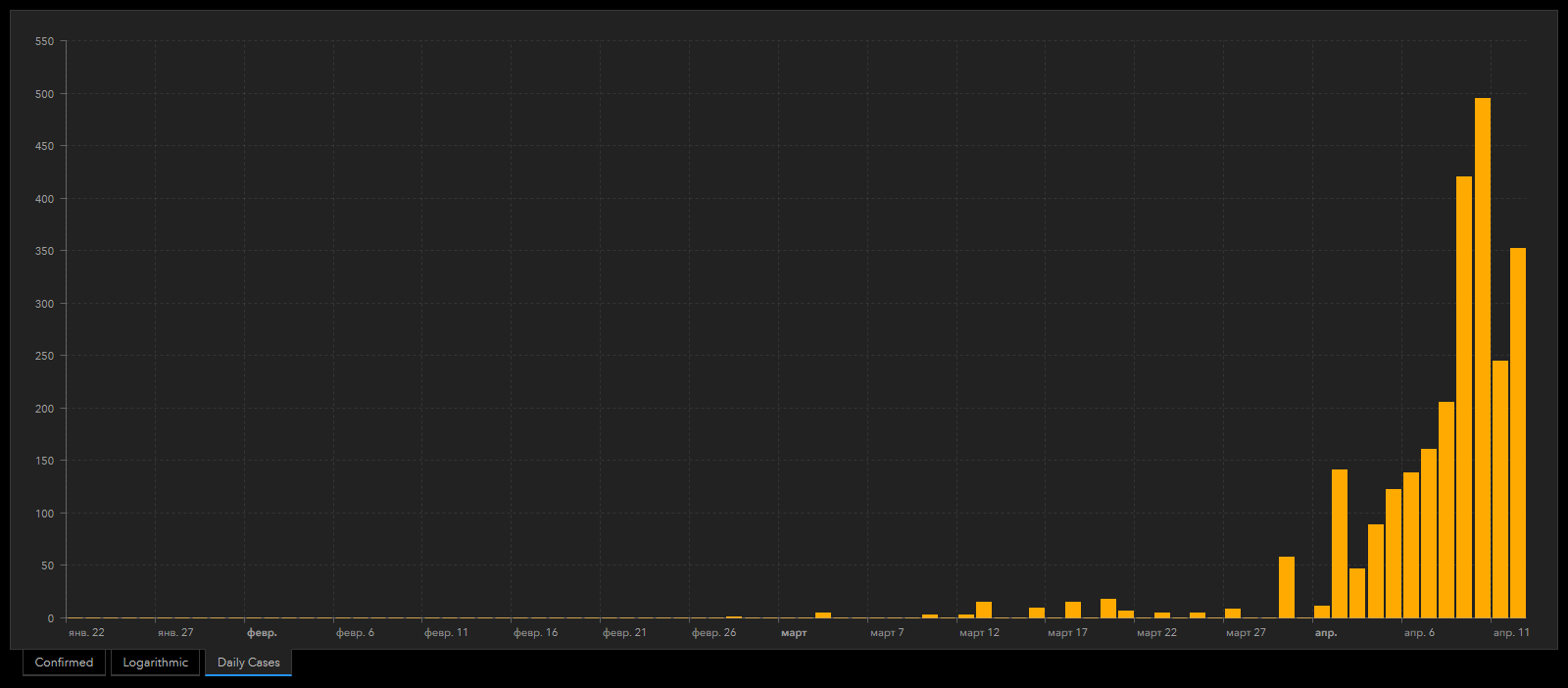Screen dimensions: 1568x688
Task: Click the bold 'апр.' month label
Action: tap(1325, 633)
